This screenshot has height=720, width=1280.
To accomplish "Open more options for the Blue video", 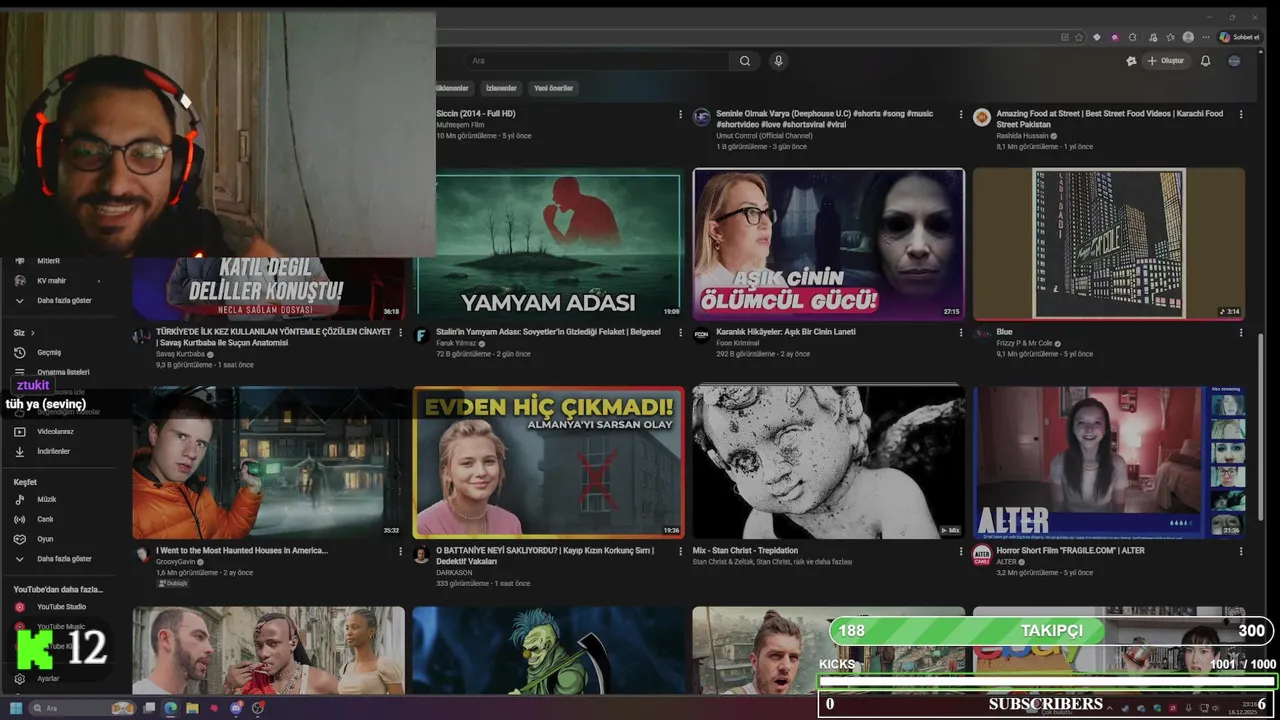I will (1241, 332).
